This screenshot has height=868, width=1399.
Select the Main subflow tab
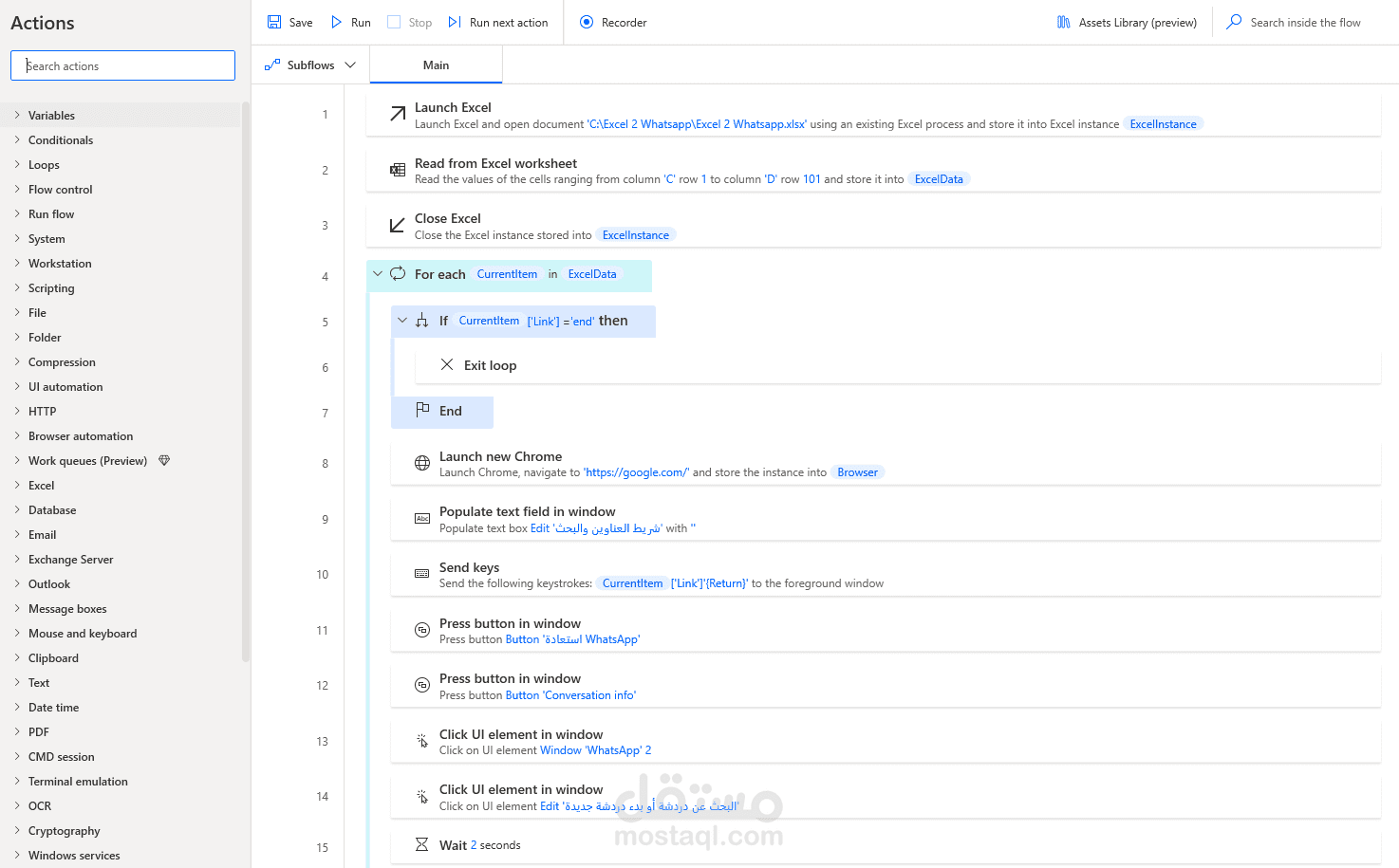pos(436,65)
